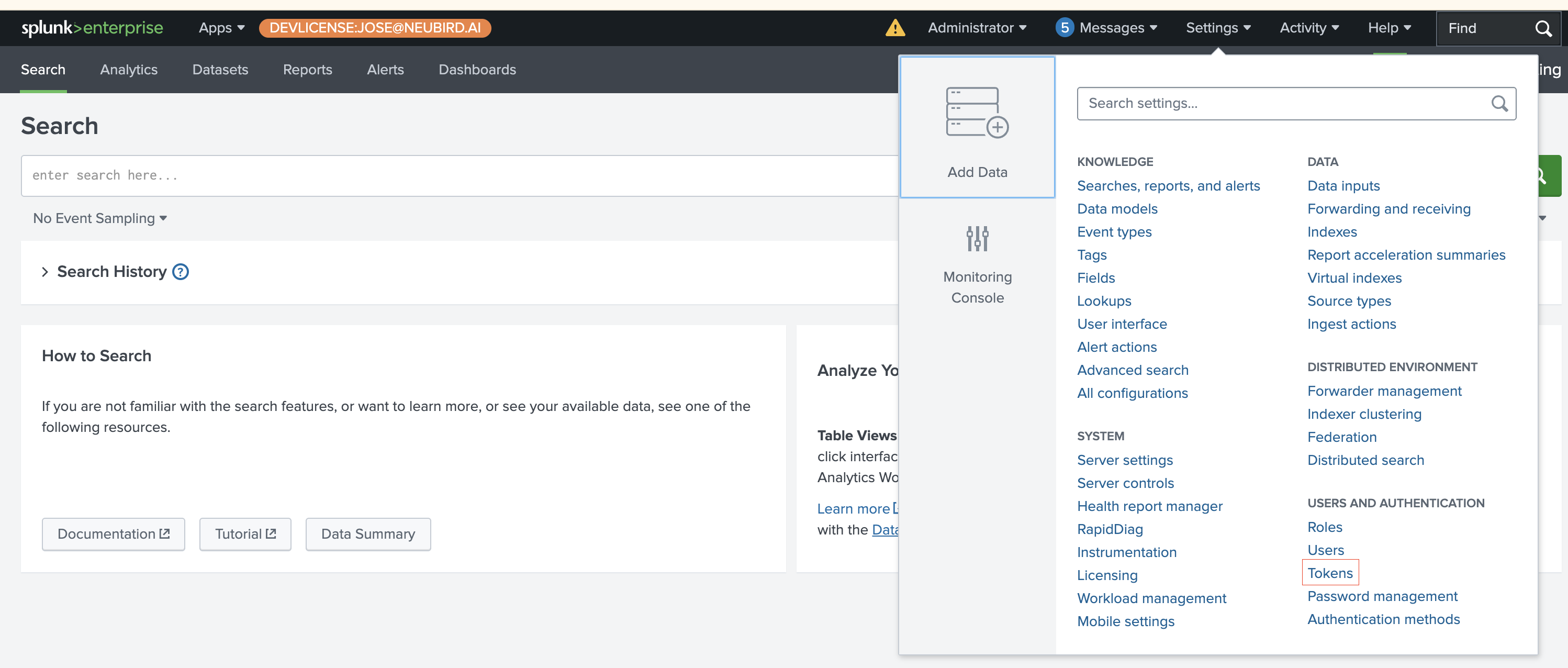This screenshot has height=668, width=1568.
Task: Open Virtual indexes
Action: coord(1354,279)
